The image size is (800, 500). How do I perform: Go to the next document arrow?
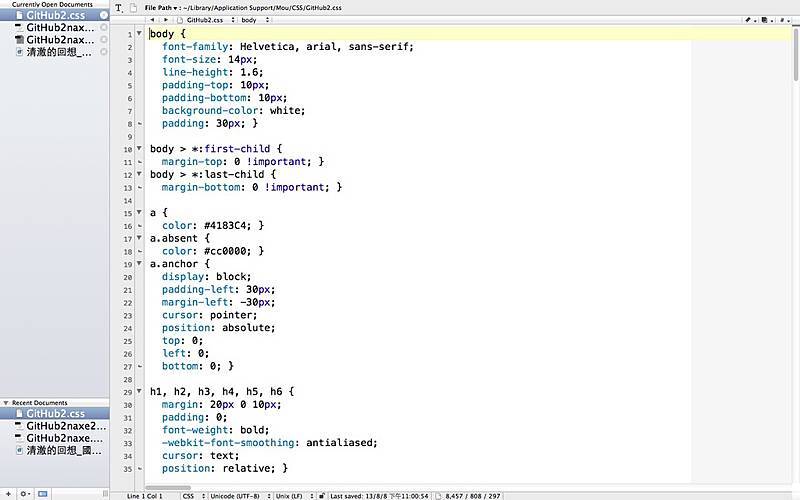coord(166,20)
